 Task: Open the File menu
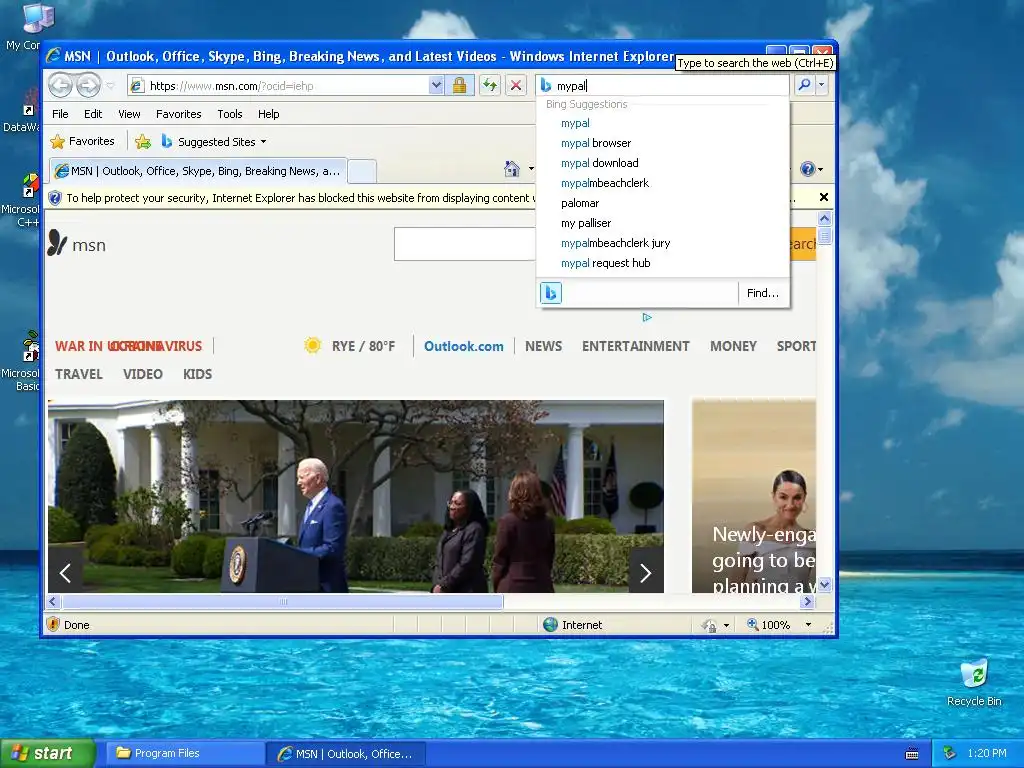coord(60,114)
